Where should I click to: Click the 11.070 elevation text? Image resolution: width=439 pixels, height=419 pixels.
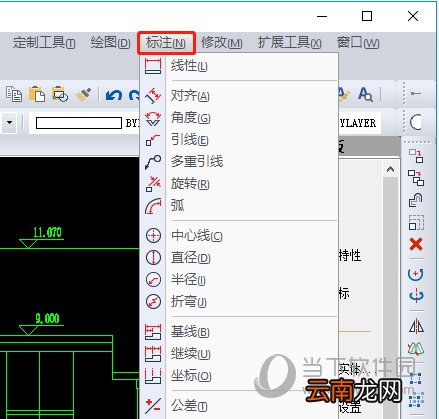[47, 232]
